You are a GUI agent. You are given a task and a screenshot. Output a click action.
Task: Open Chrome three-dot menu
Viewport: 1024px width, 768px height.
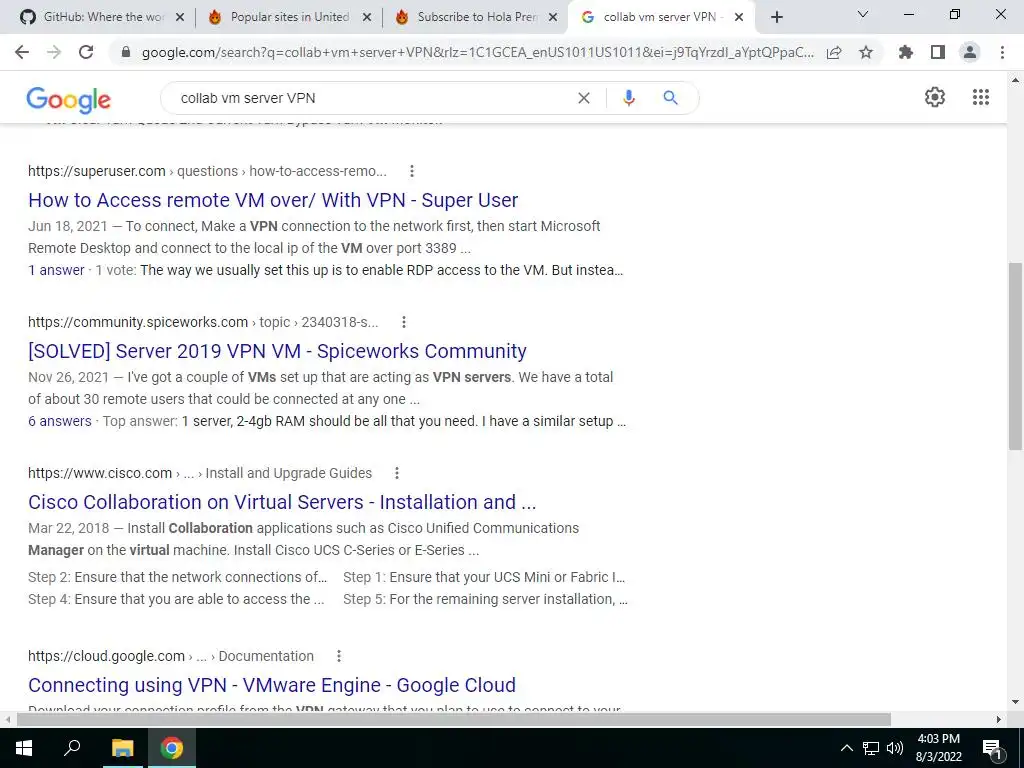pyautogui.click(x=1002, y=52)
